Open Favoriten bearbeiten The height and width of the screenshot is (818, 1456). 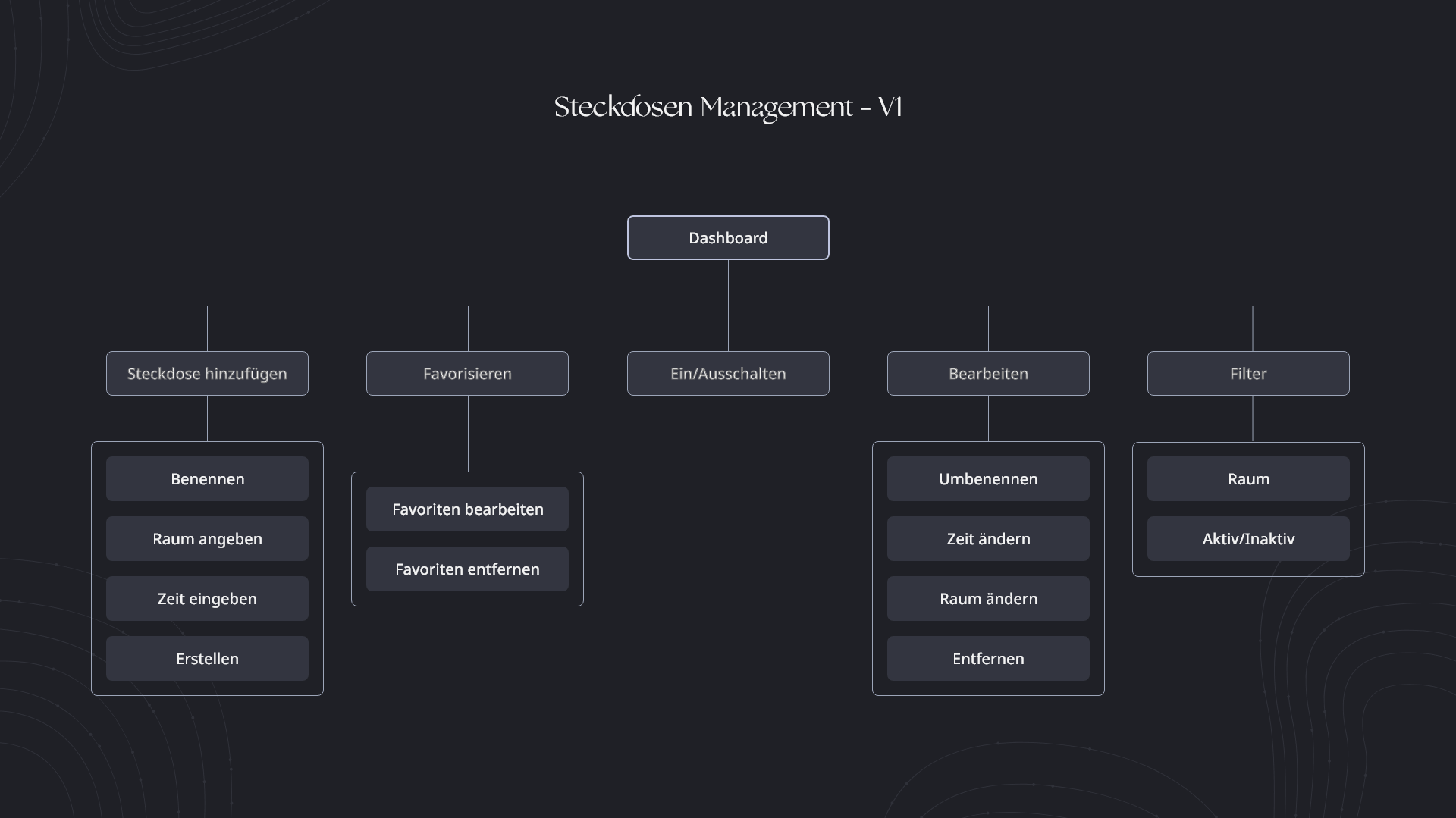tap(467, 509)
